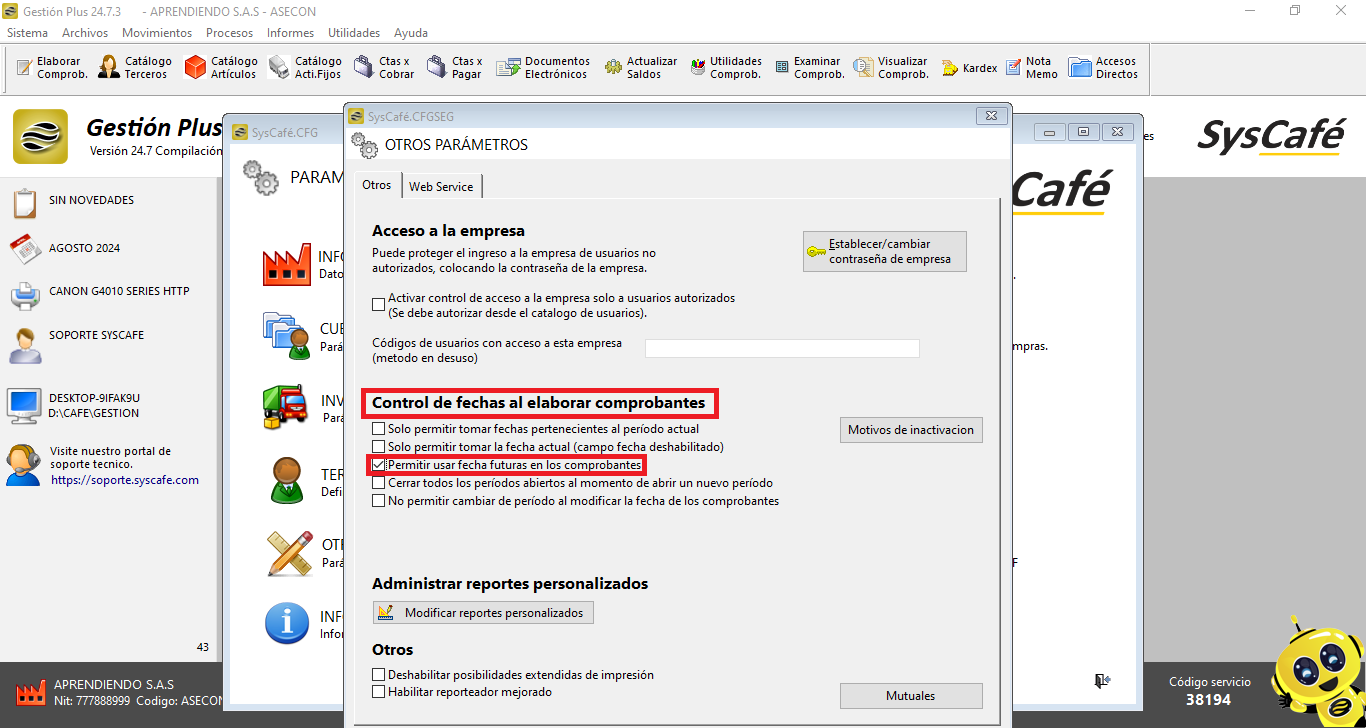Check Habilitar reporteador mejorado
This screenshot has width=1366, height=728.
(378, 691)
